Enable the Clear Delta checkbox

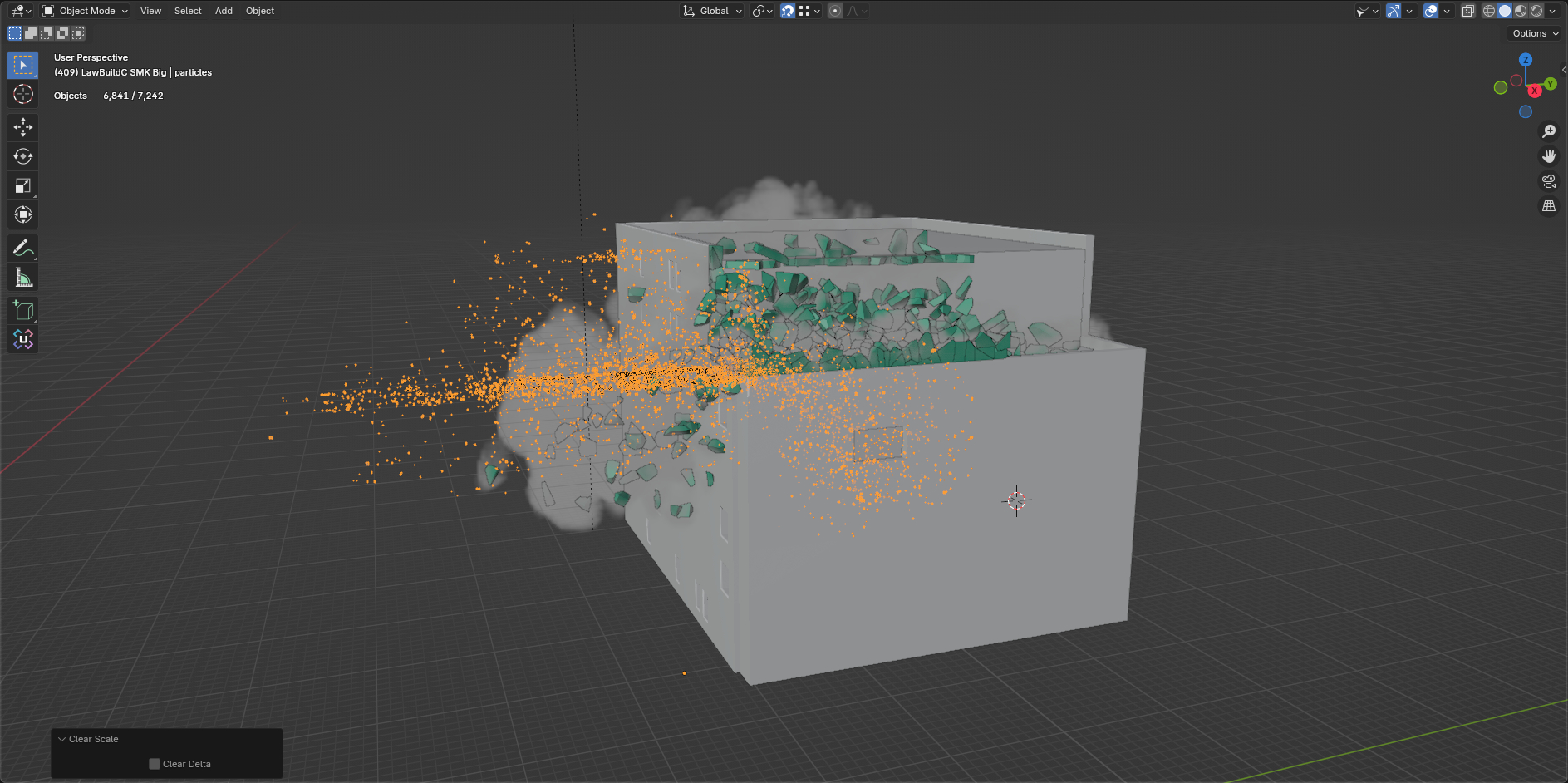155,764
